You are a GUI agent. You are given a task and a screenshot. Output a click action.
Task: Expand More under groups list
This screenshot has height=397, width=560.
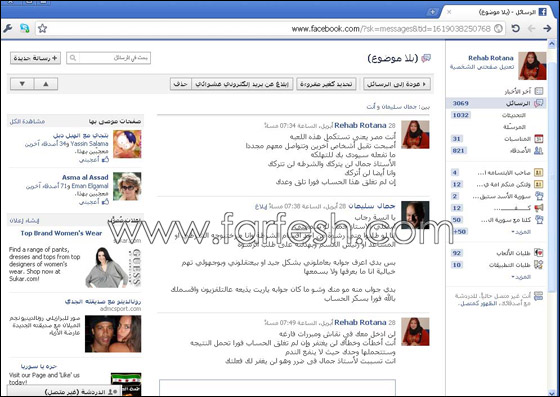coord(521,232)
